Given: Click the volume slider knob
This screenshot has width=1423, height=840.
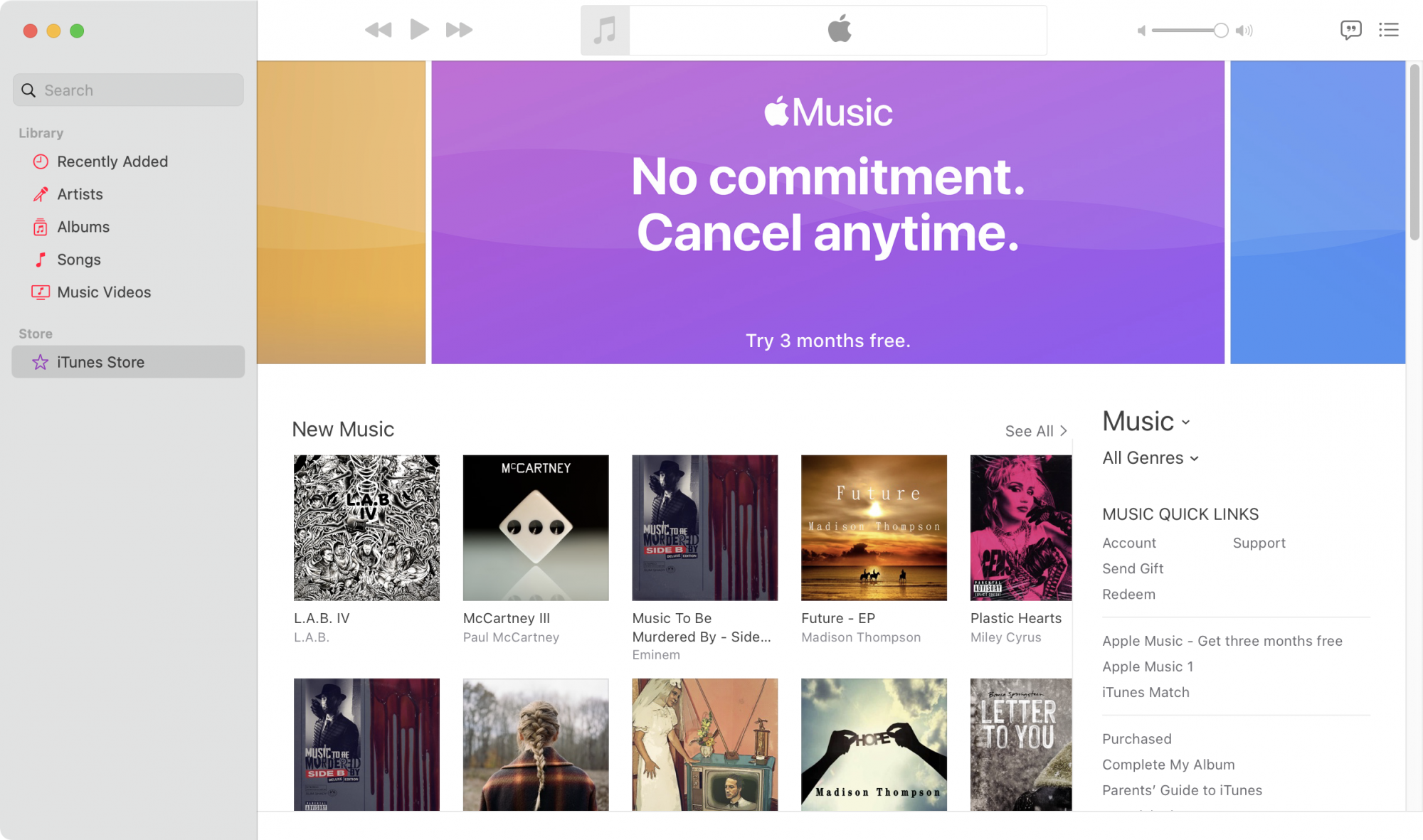Looking at the screenshot, I should 1221,31.
